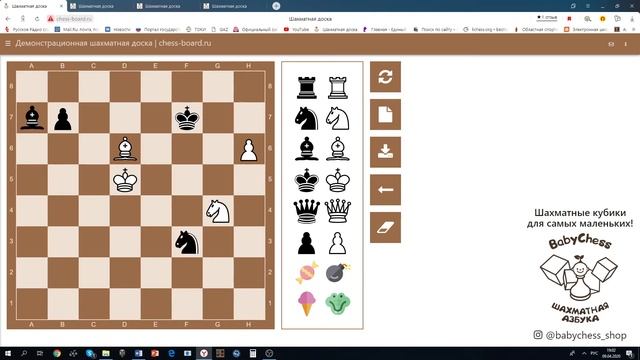This screenshot has width=640, height=360.
Task: Launch Google Chrome from the taskbar
Action: (x=57, y=353)
